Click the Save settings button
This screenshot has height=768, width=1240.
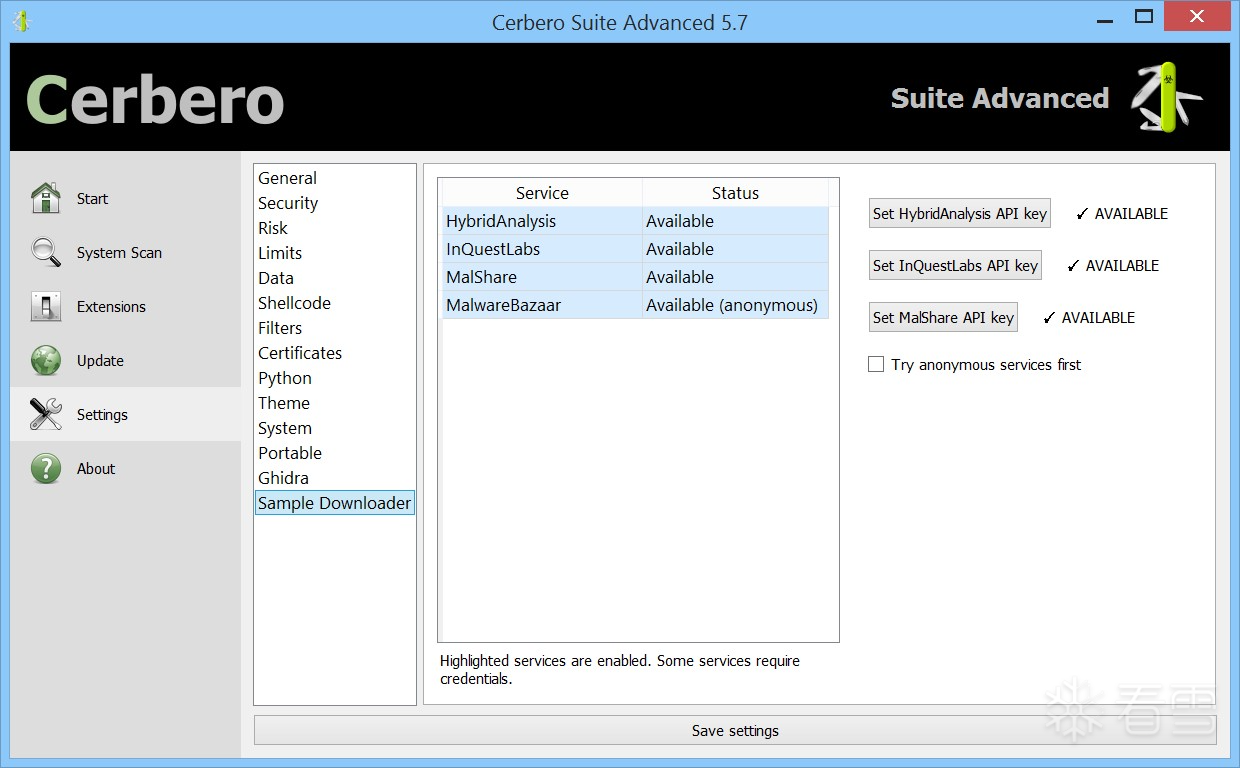click(x=735, y=731)
